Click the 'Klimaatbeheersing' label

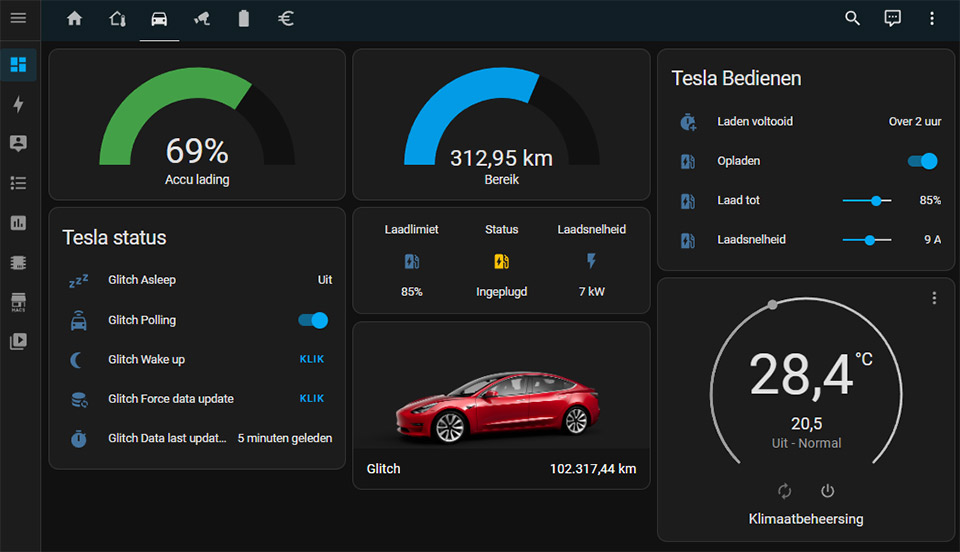(x=806, y=519)
